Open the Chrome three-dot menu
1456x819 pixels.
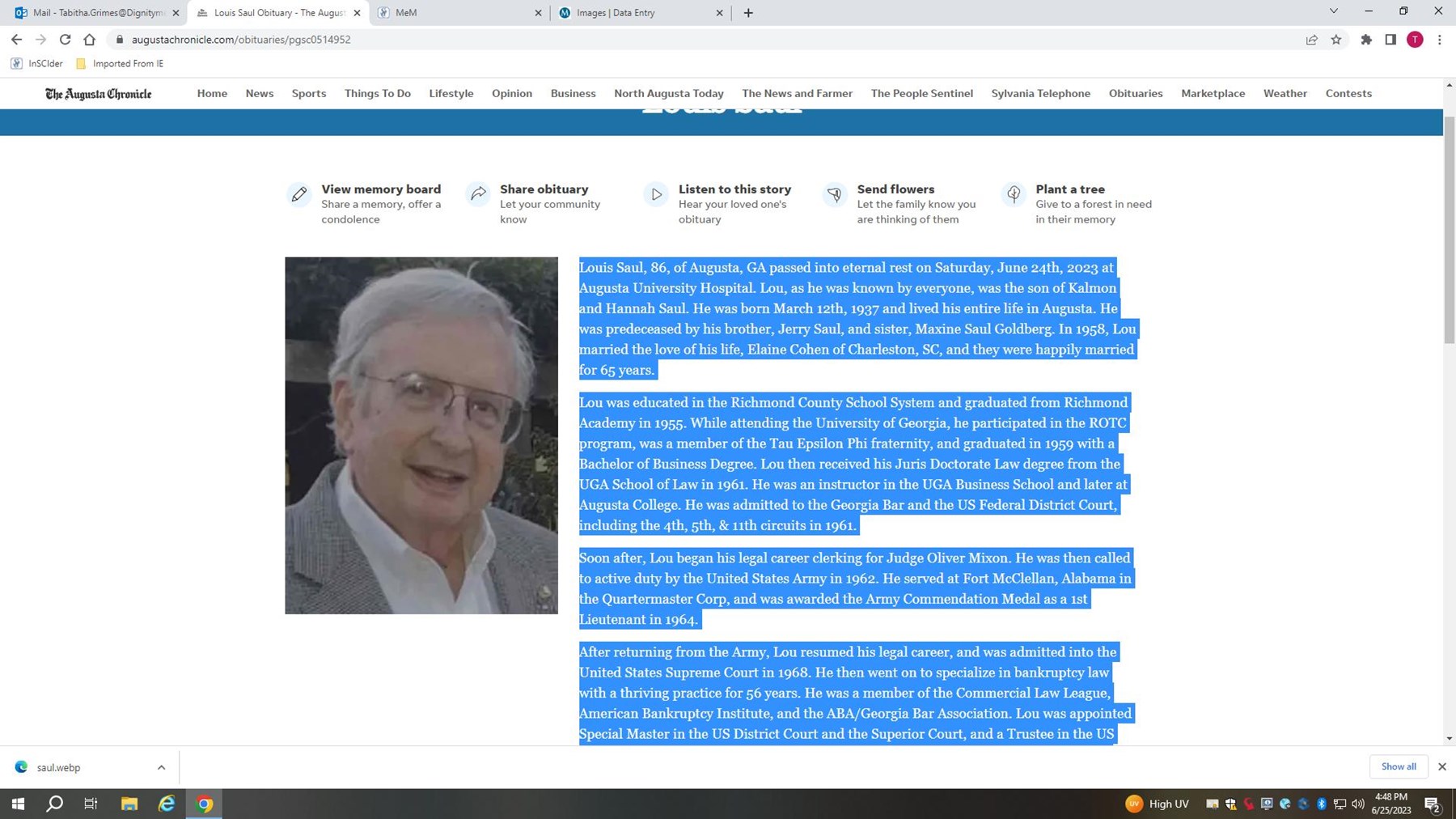(x=1440, y=39)
